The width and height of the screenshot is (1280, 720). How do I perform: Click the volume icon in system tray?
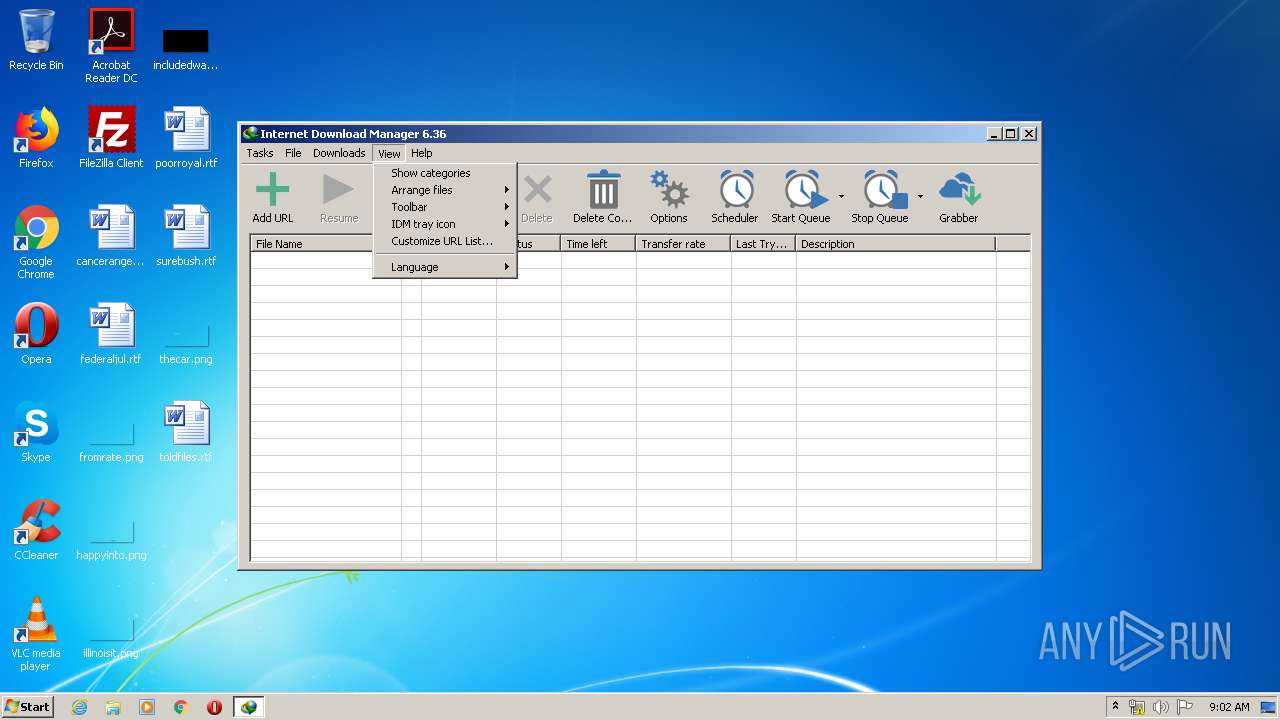coord(1161,707)
